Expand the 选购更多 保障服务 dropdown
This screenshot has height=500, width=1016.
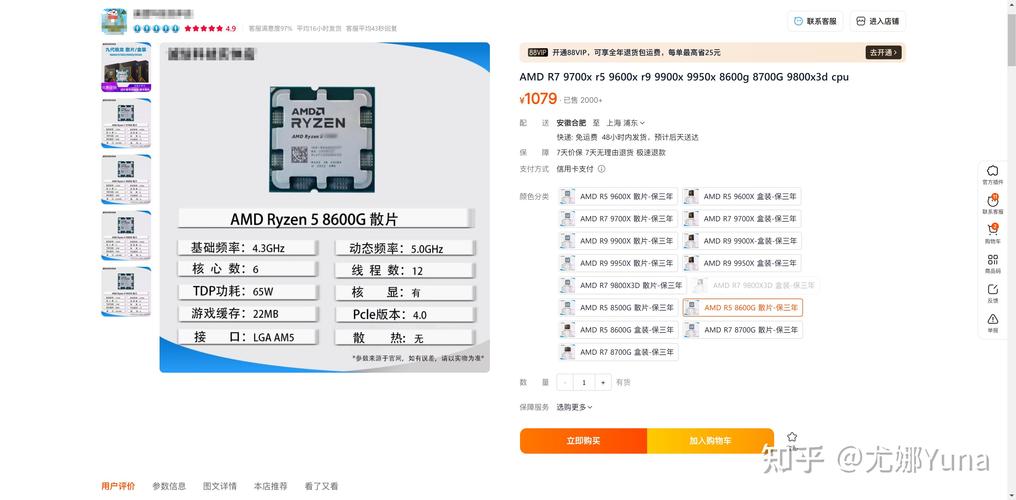574,407
